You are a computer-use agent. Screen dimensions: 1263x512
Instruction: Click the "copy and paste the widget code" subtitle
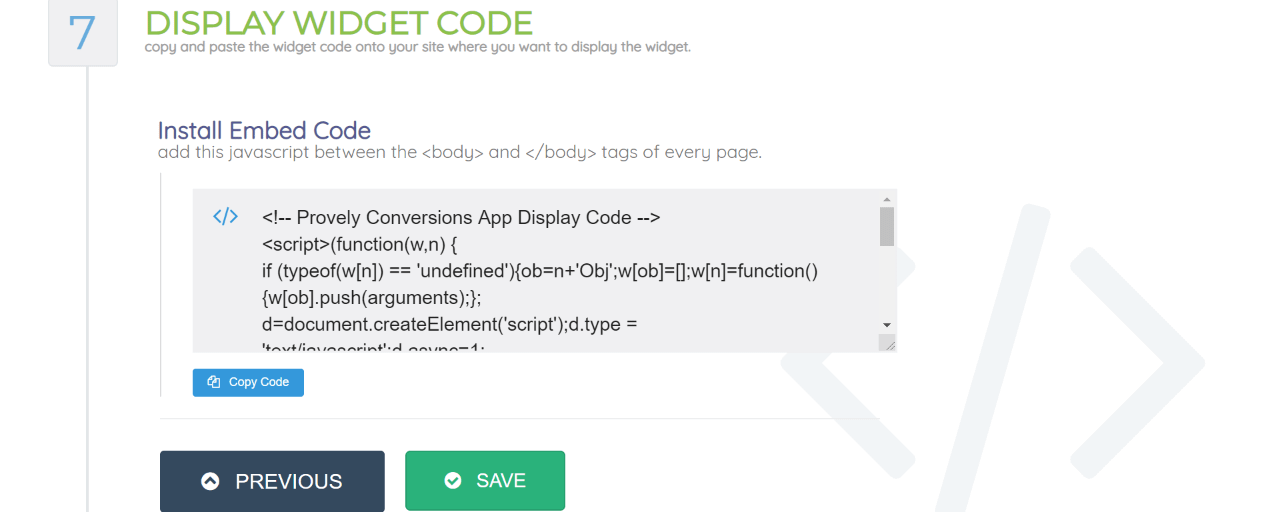coord(417,47)
